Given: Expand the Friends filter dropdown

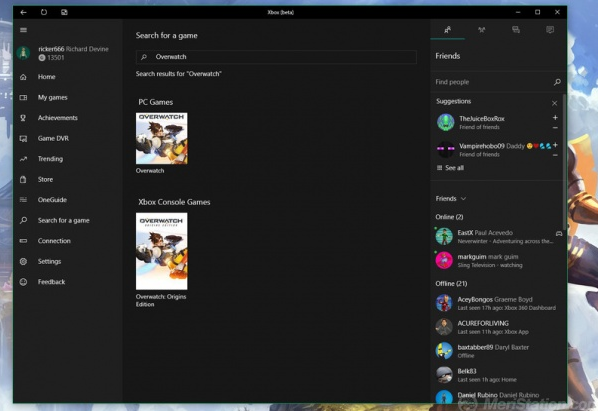Looking at the screenshot, I should [451, 199].
